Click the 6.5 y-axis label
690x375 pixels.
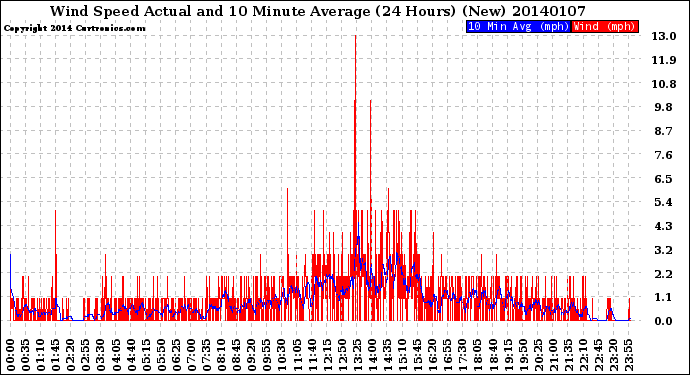point(664,179)
